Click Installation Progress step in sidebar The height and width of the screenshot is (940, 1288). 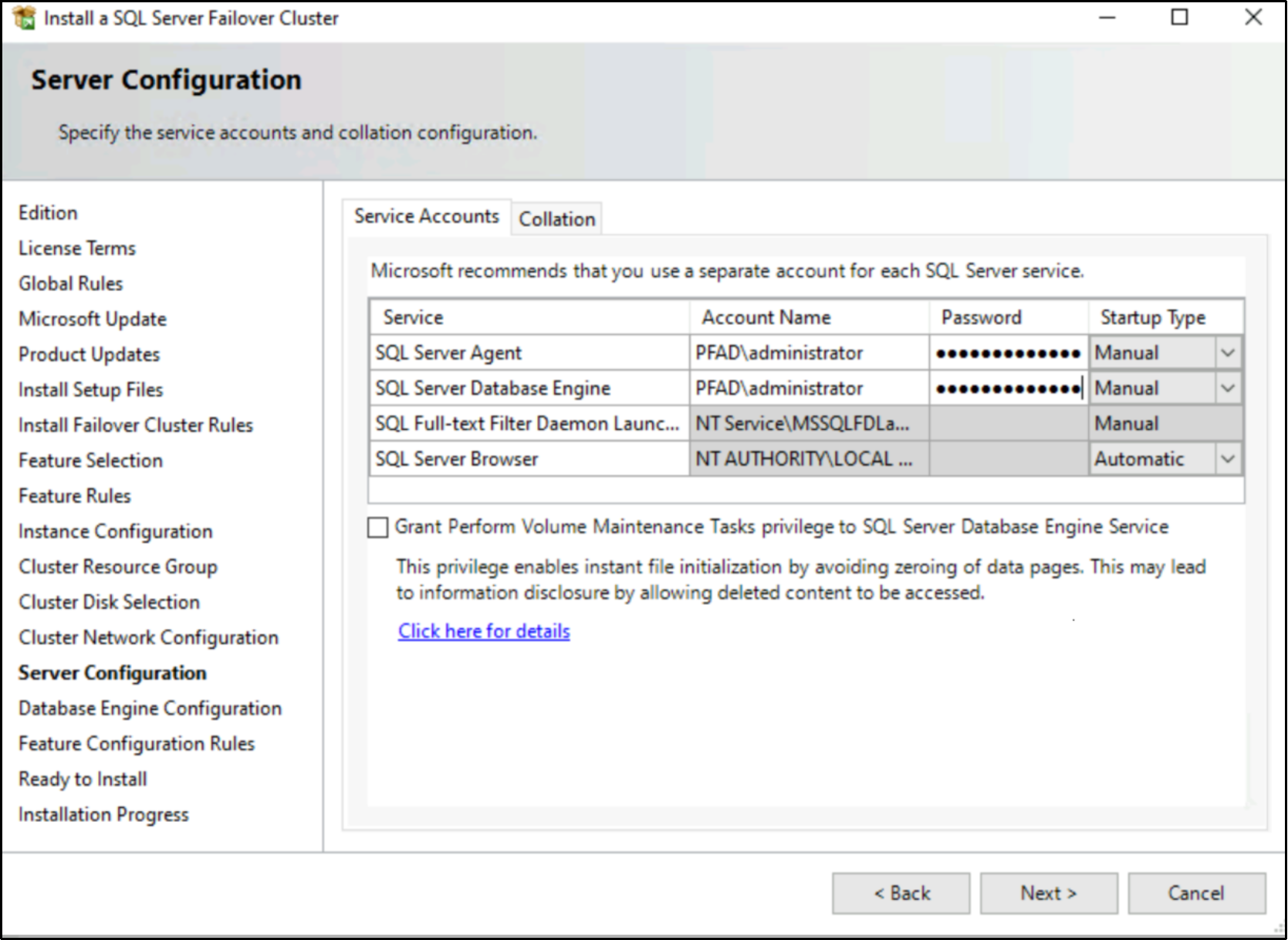pos(103,815)
